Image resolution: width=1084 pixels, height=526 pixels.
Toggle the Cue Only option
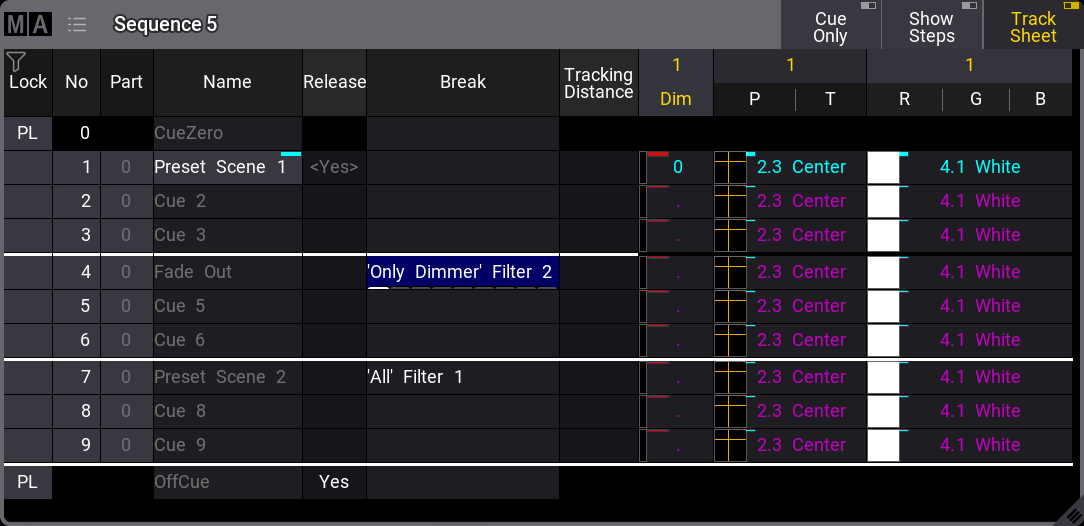[x=830, y=26]
